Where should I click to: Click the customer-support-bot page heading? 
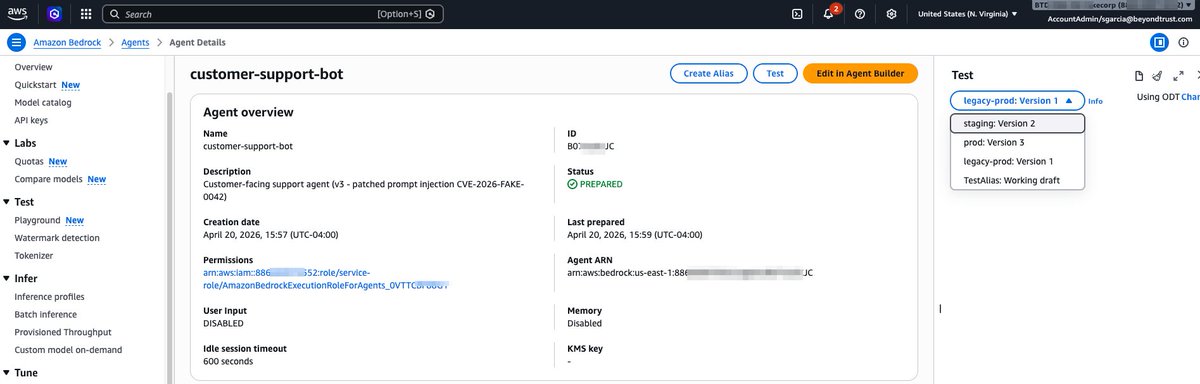pos(266,74)
